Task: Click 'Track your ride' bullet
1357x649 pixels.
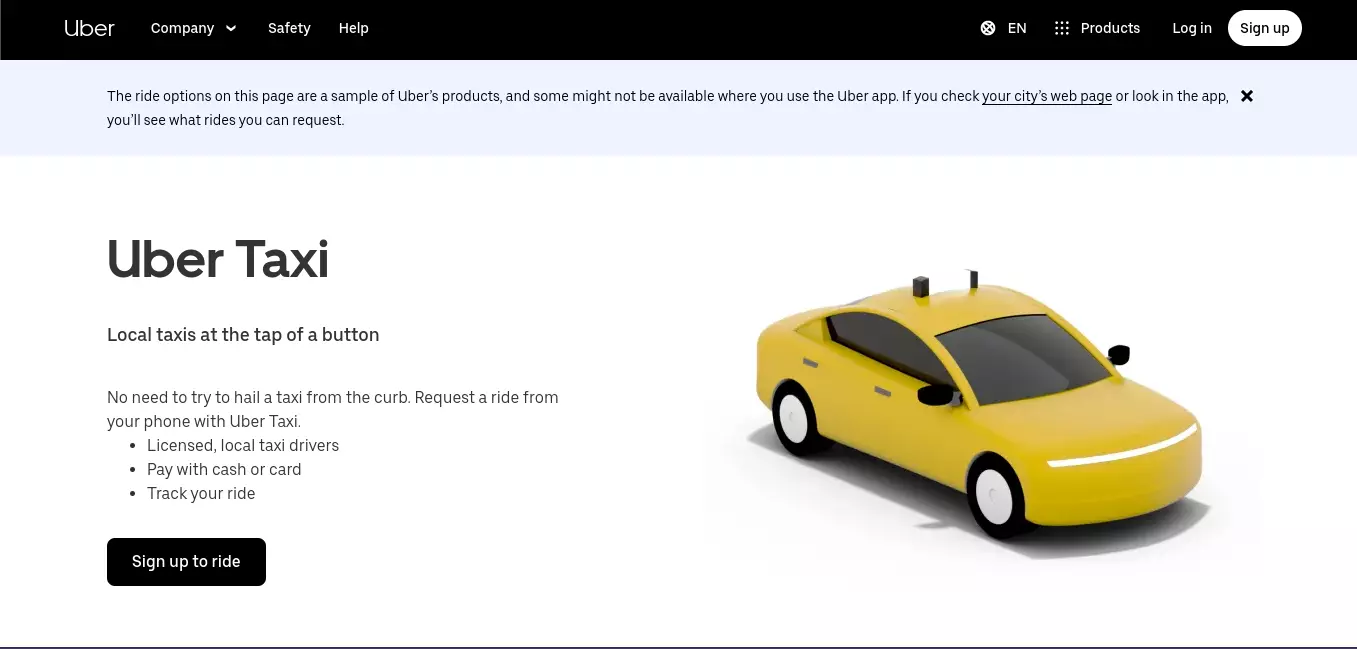Action: pos(201,493)
